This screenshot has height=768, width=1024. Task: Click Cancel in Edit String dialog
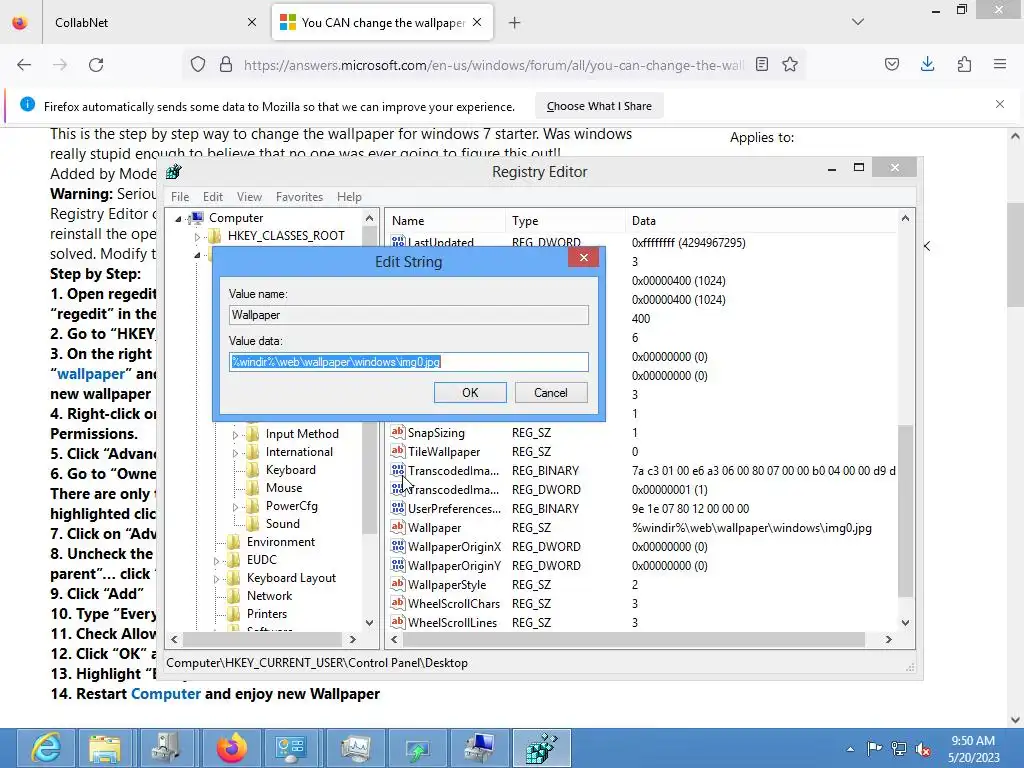point(551,392)
